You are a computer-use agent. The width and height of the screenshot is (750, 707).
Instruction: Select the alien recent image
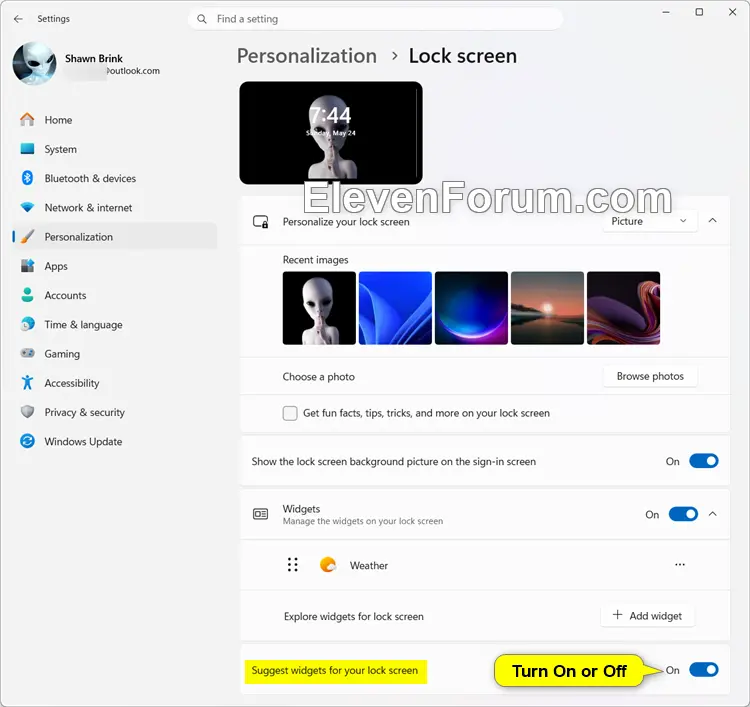[x=319, y=308]
